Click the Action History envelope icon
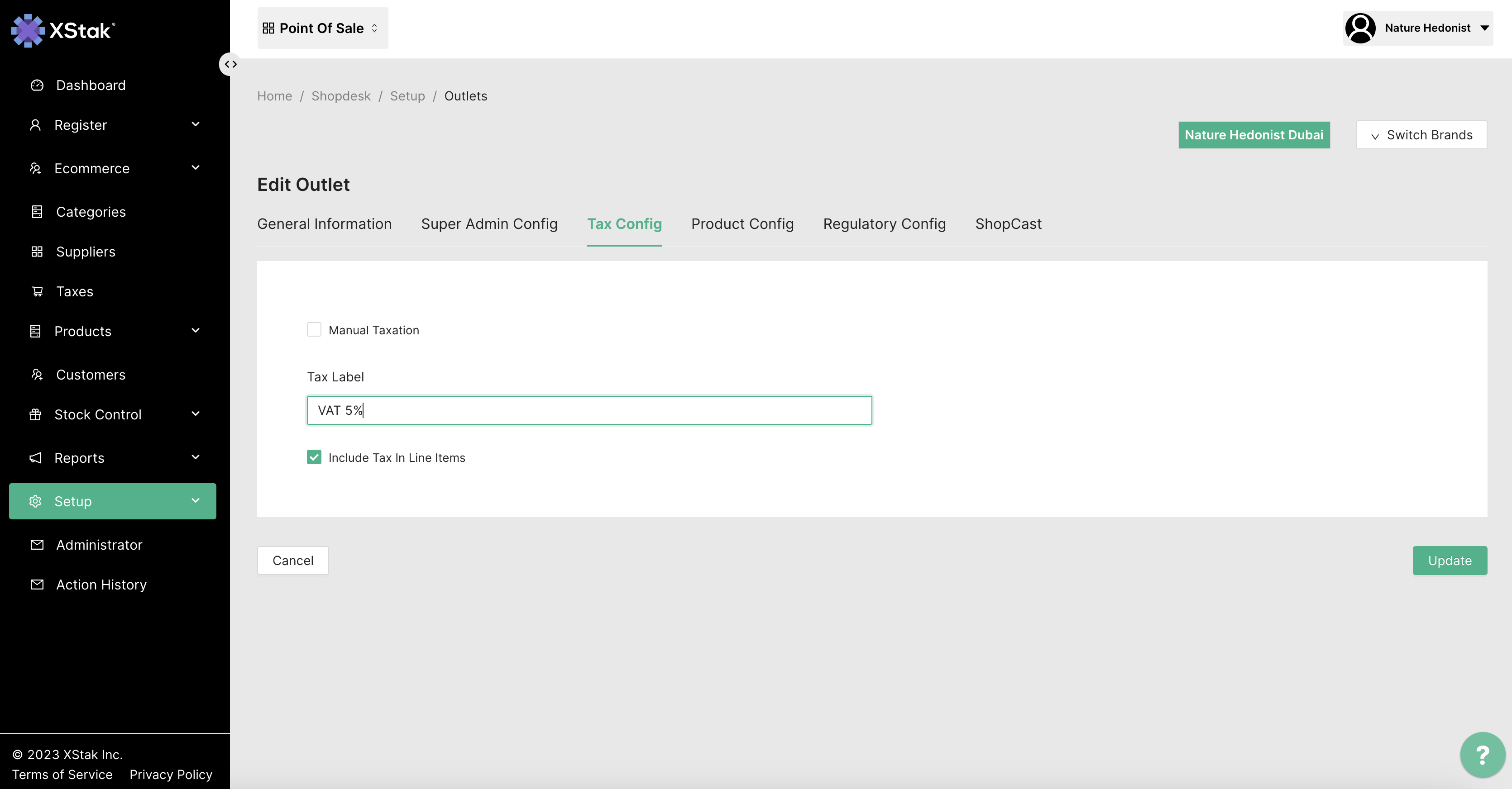The image size is (1512, 789). (x=37, y=585)
